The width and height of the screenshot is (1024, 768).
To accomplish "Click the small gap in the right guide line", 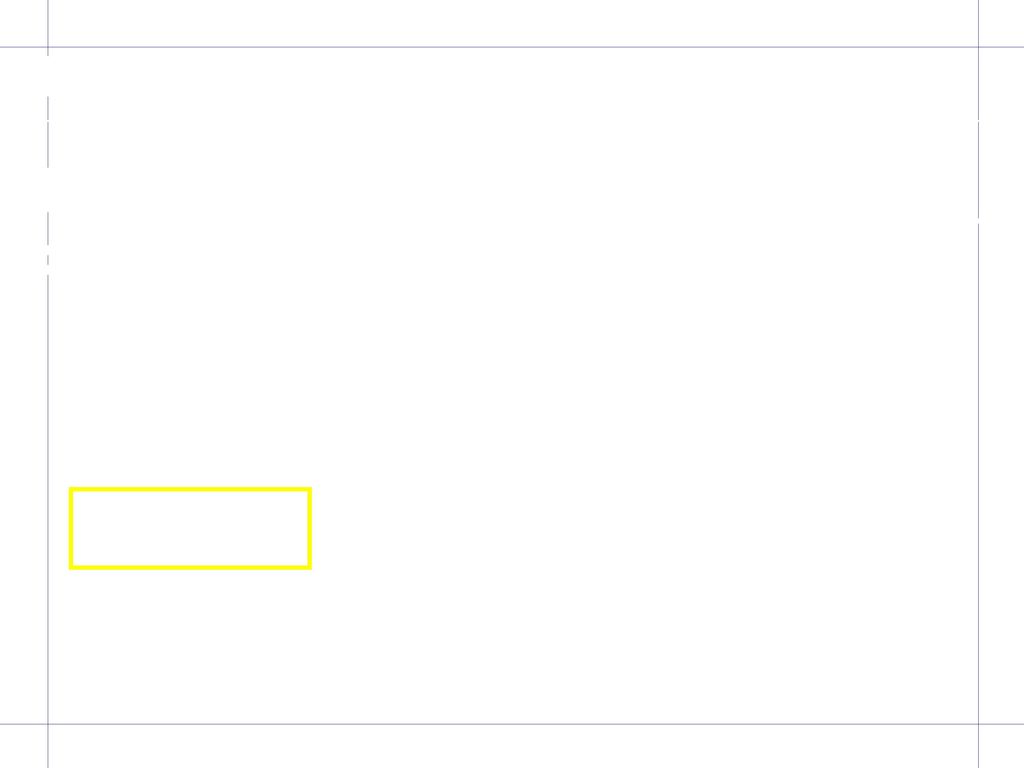I will 978,221.
